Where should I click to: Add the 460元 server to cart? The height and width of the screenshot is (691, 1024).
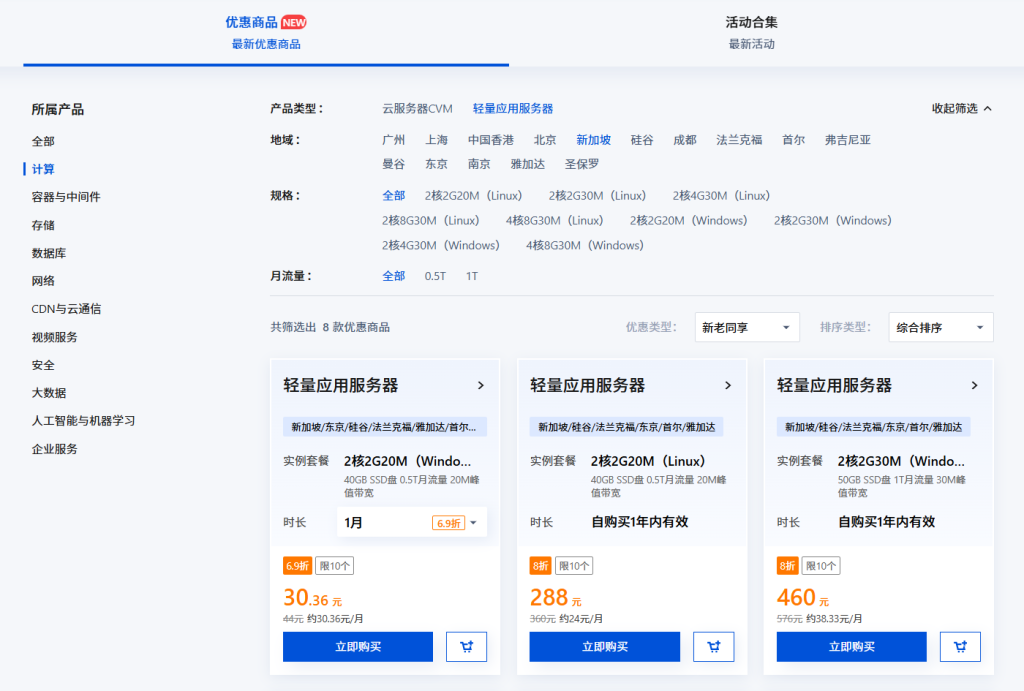tap(960, 647)
